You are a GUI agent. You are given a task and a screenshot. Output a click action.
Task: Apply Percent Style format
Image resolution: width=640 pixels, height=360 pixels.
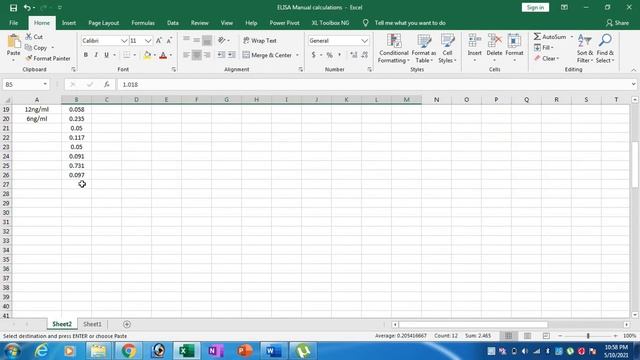[x=329, y=55]
